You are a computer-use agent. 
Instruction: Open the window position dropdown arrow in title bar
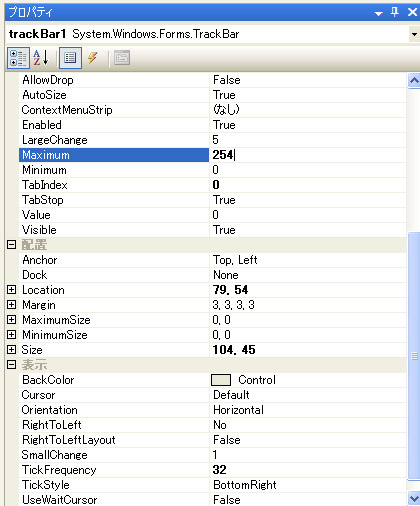378,14
